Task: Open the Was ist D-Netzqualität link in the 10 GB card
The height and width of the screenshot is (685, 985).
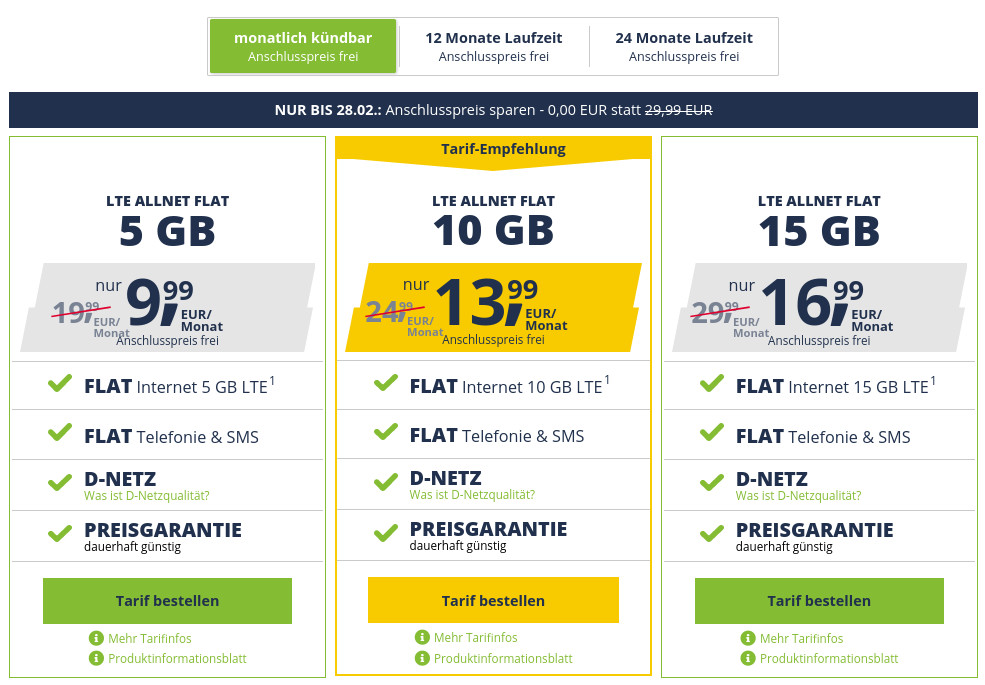Action: pos(471,495)
